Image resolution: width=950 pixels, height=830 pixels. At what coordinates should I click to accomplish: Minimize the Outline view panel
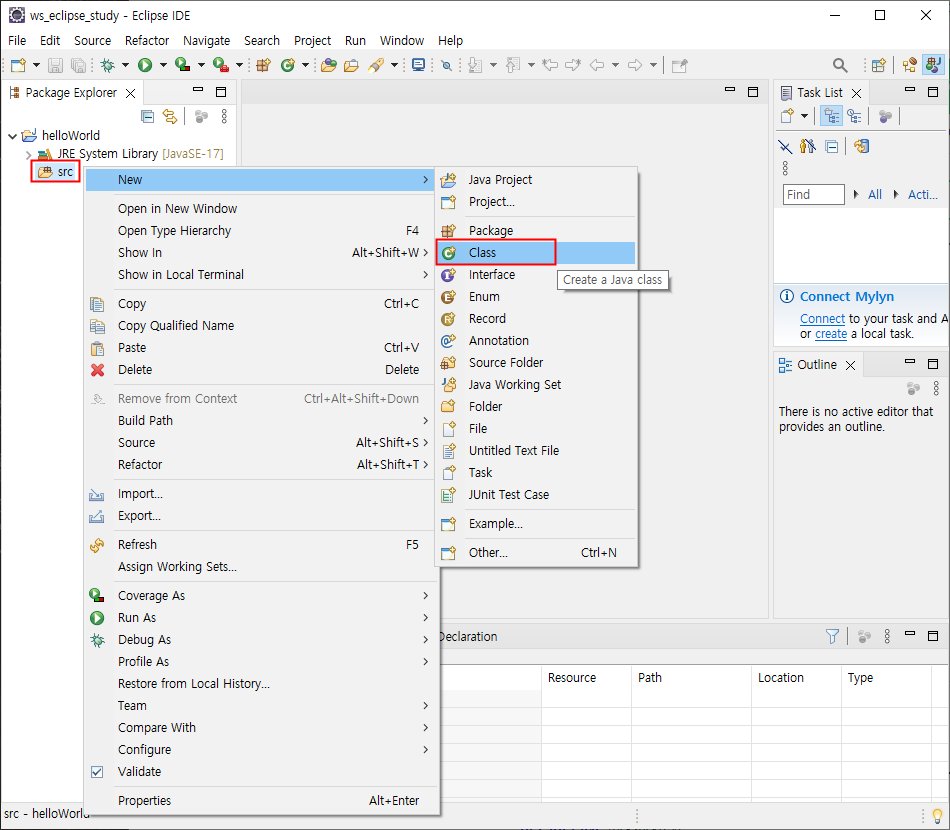[x=909, y=362]
